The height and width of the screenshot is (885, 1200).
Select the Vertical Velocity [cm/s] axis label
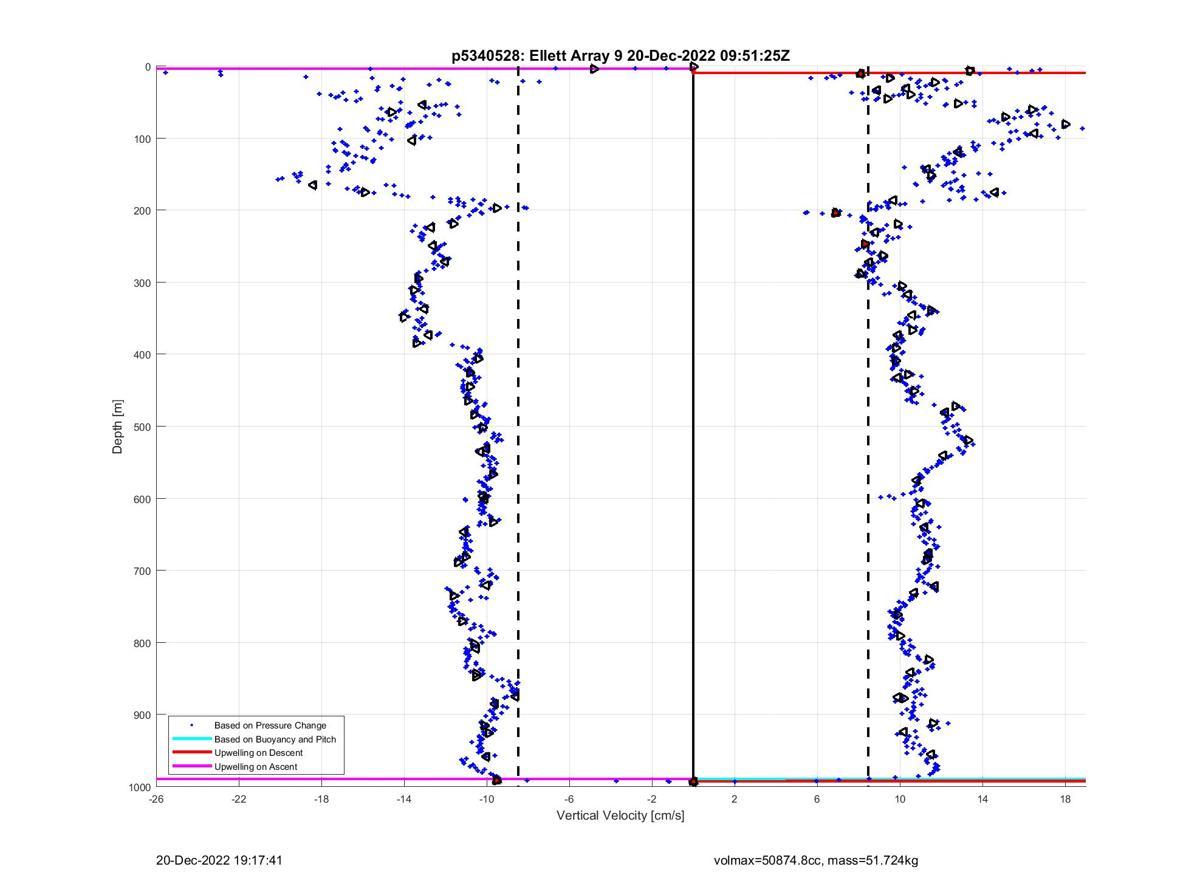click(x=620, y=816)
